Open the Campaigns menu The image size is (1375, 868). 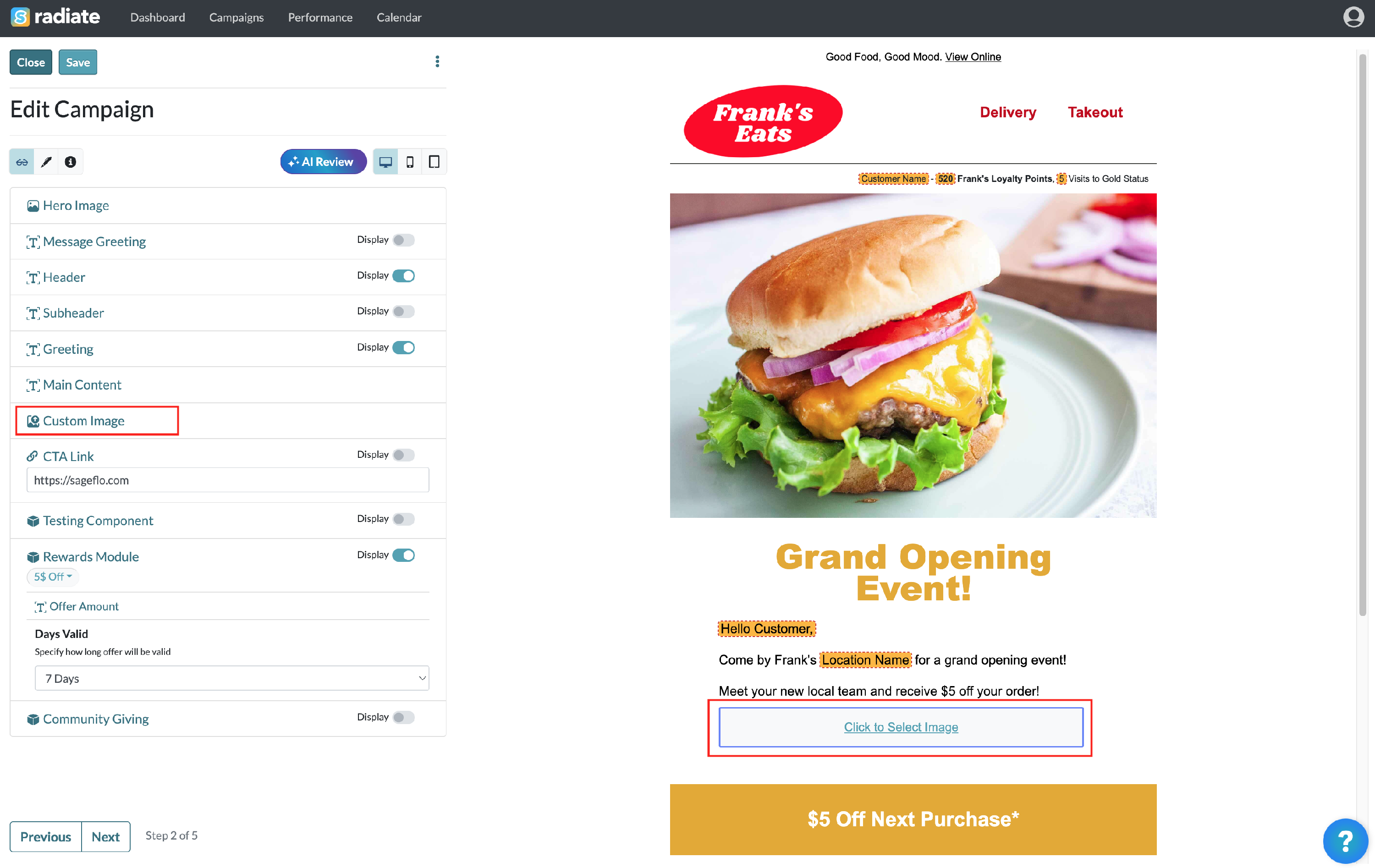236,18
